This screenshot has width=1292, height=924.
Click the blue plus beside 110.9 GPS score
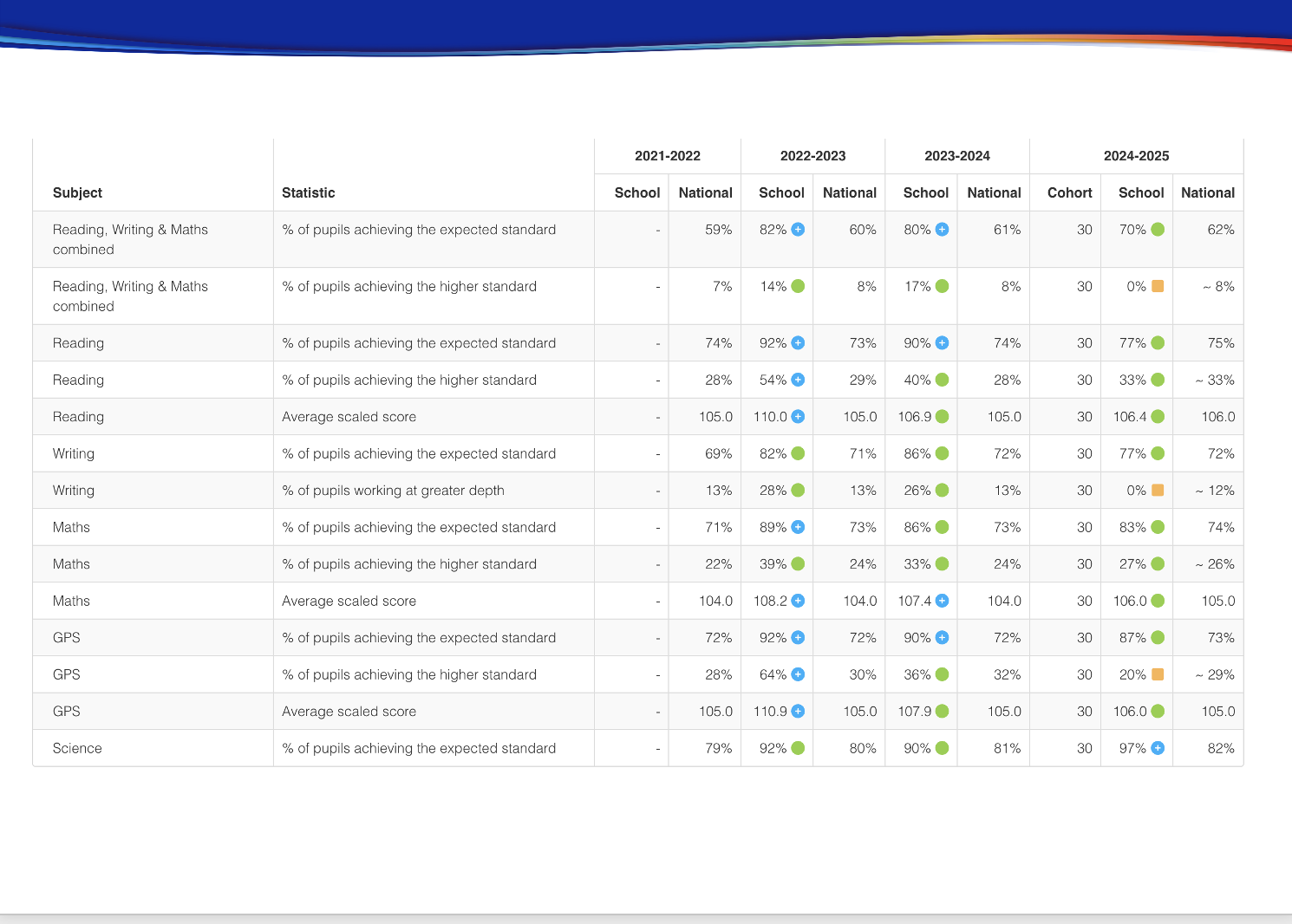798,712
